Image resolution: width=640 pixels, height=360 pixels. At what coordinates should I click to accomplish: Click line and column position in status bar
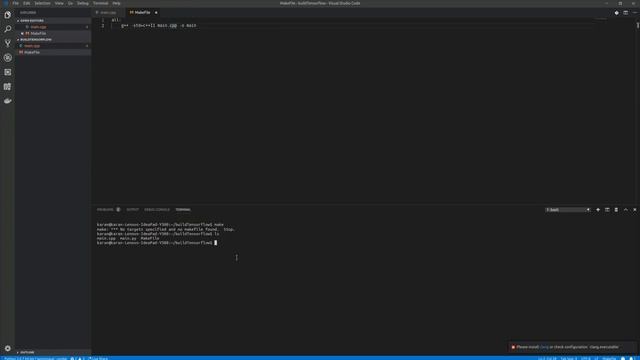[x=547, y=358]
